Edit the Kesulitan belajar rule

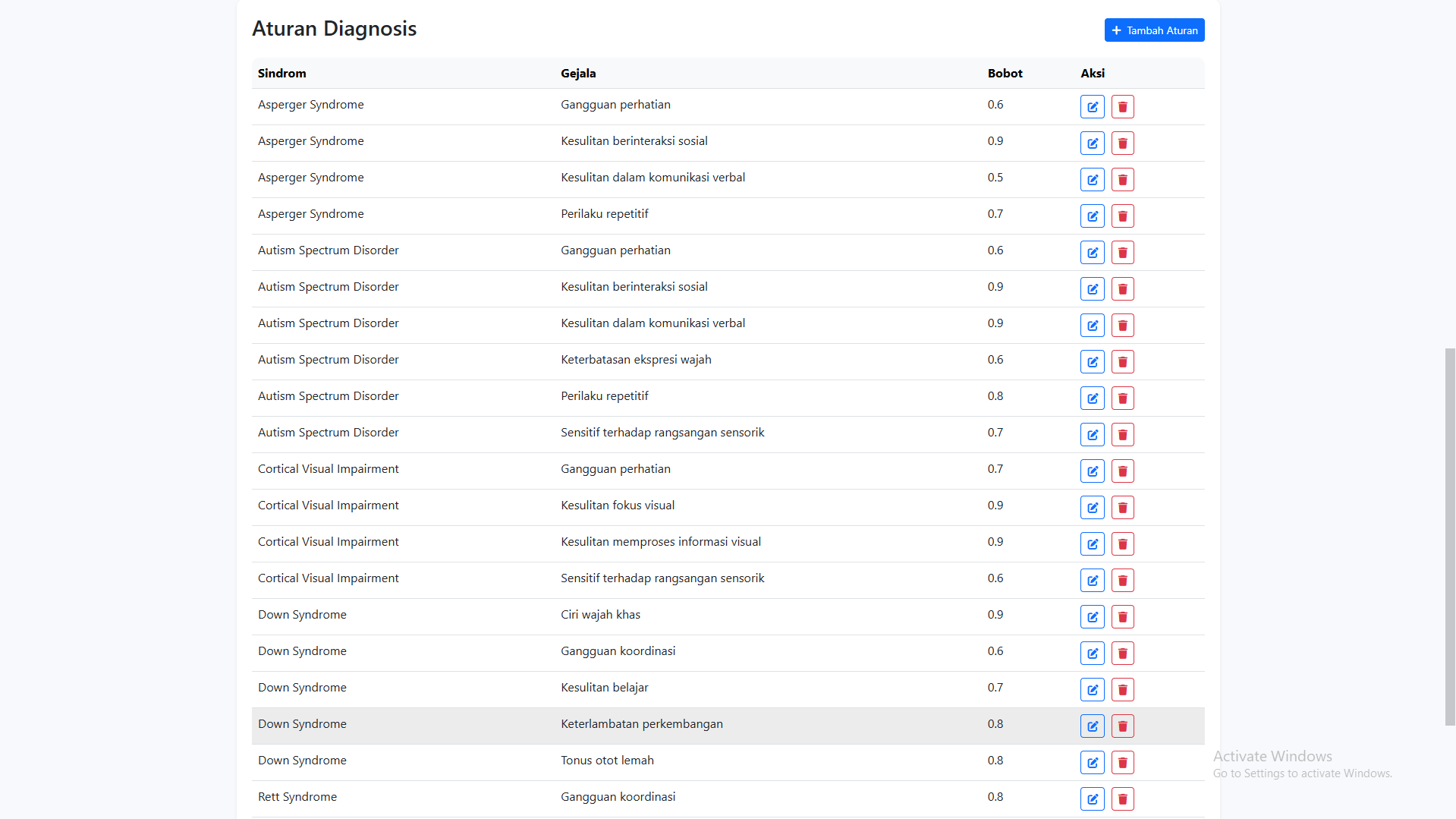(1093, 690)
